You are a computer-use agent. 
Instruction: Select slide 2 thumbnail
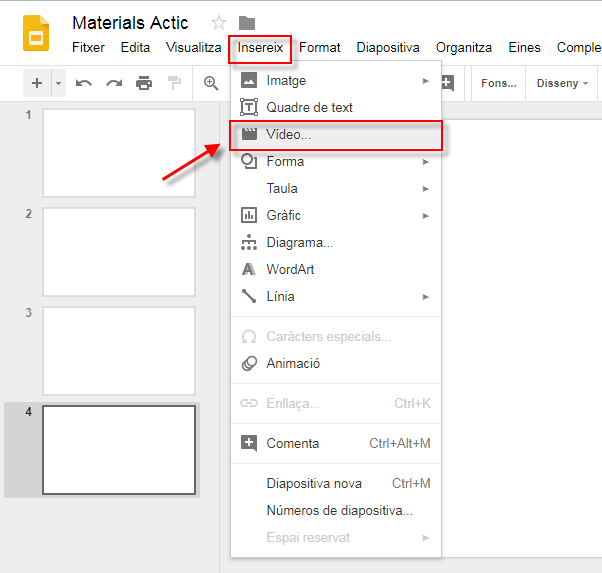click(x=119, y=252)
